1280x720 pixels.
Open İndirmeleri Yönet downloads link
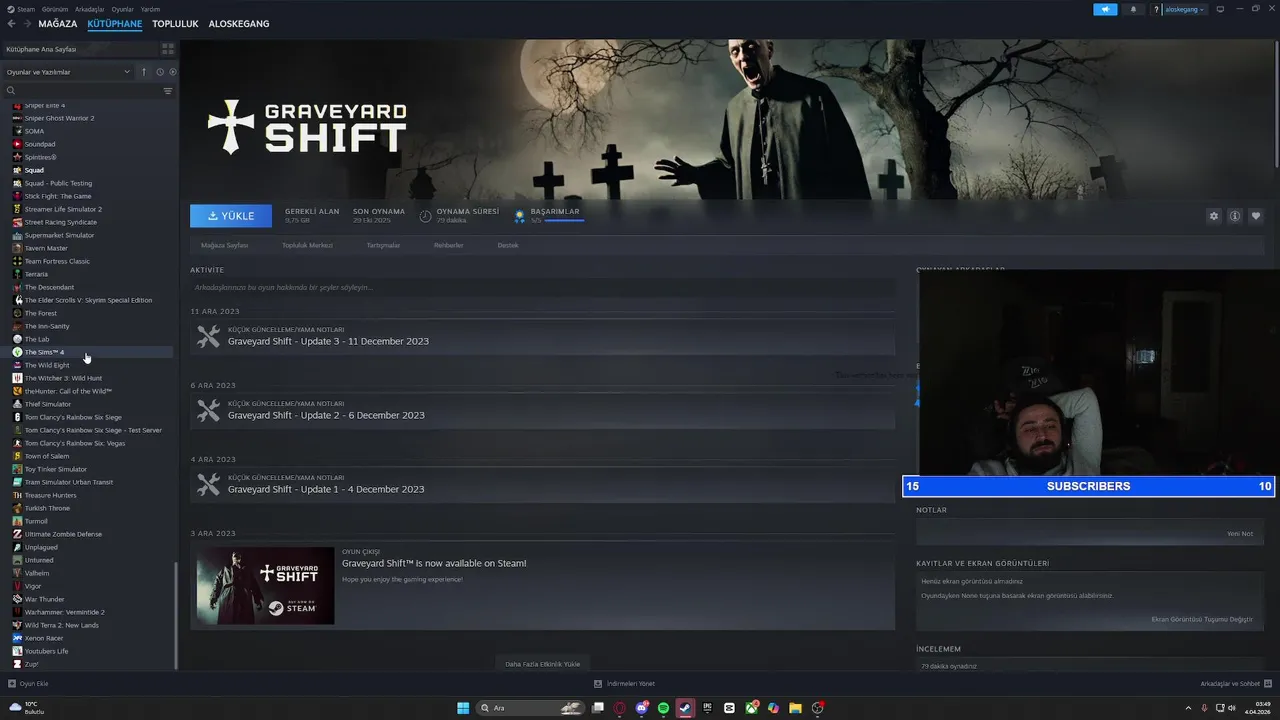point(624,684)
